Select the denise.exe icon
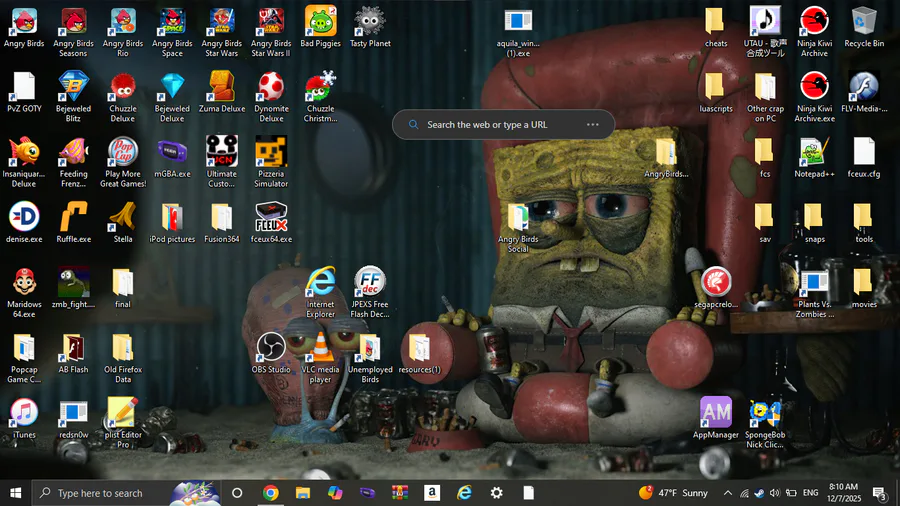This screenshot has height=506, width=900. tap(24, 222)
